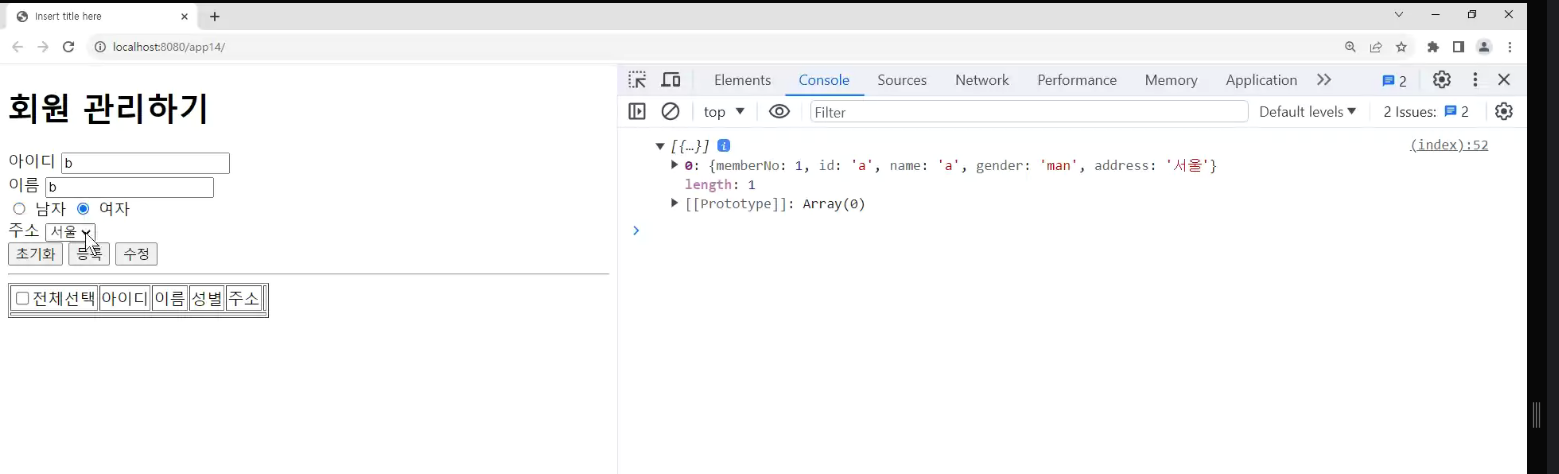1559x474 pixels.
Task: Open site information icon in address bar
Action: (x=100, y=47)
